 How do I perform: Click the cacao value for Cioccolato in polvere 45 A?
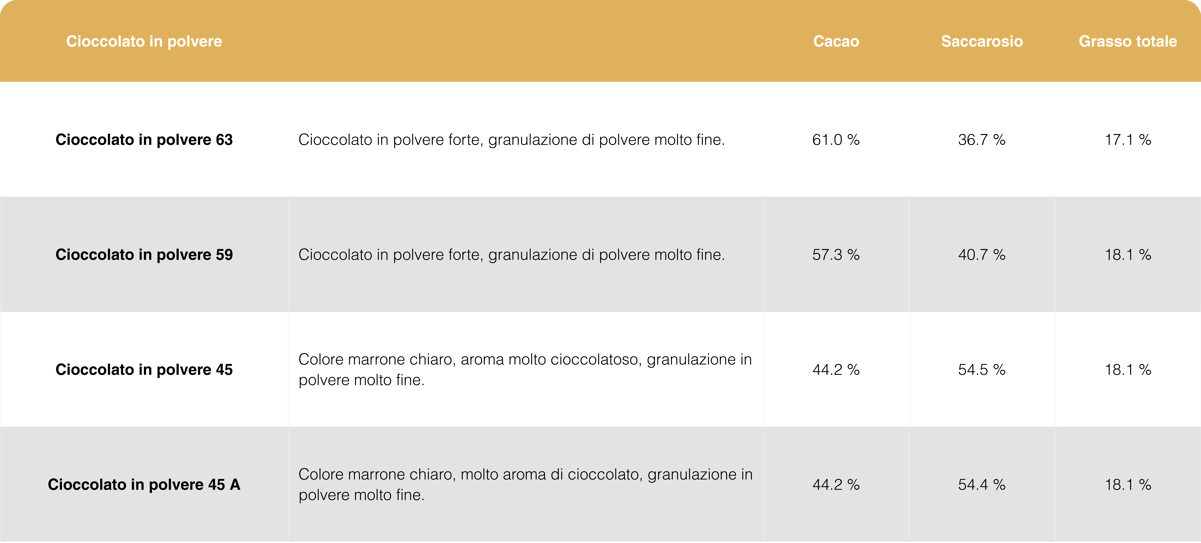point(836,485)
